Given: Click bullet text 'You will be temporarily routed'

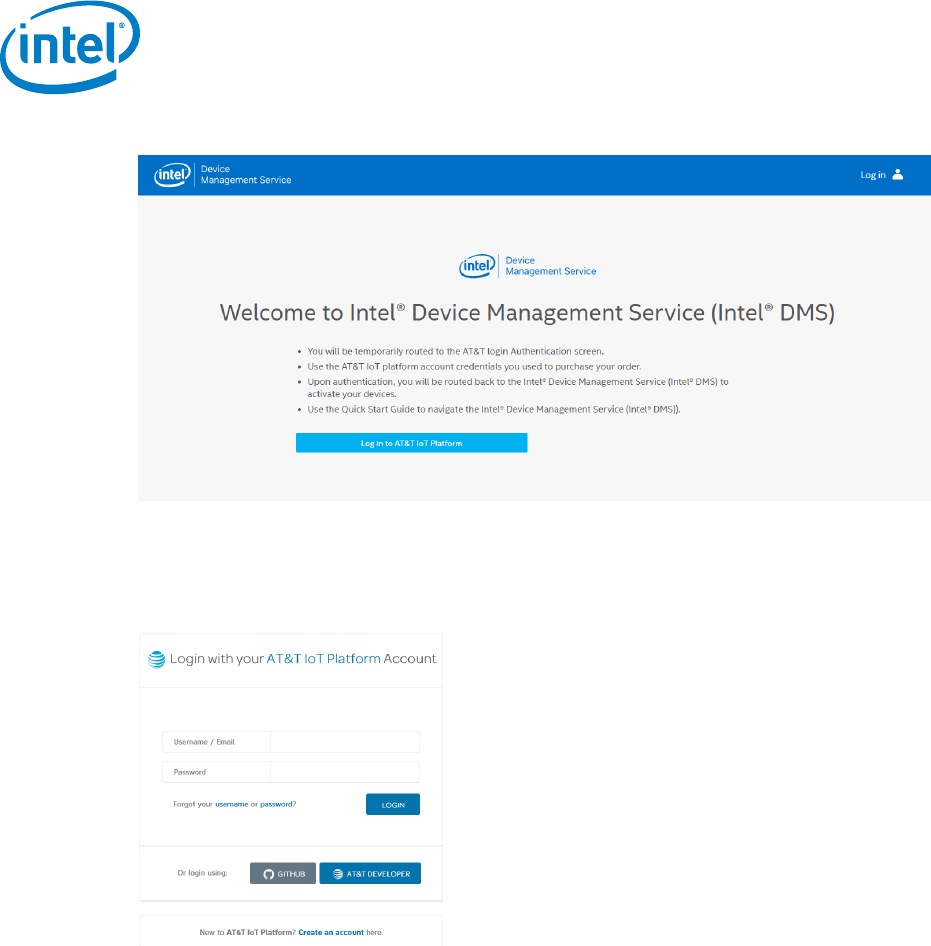Looking at the screenshot, I should tap(456, 351).
